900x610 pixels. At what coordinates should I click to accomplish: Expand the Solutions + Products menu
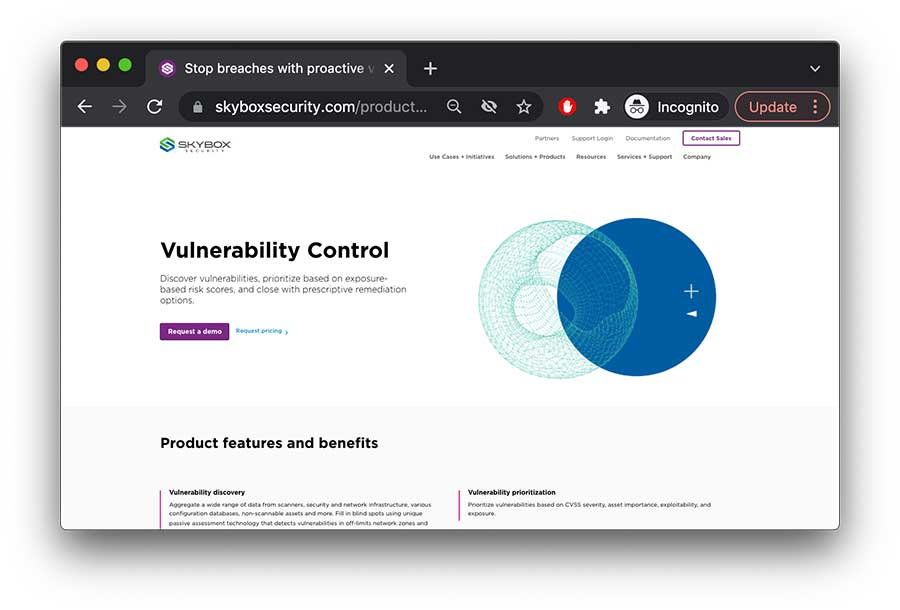pos(535,157)
